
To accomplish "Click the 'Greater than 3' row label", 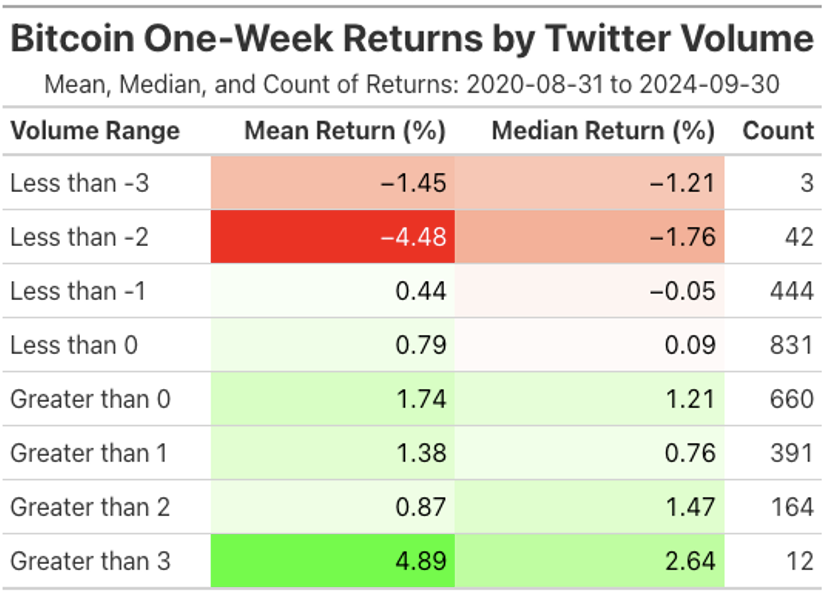I will pyautogui.click(x=90, y=561).
